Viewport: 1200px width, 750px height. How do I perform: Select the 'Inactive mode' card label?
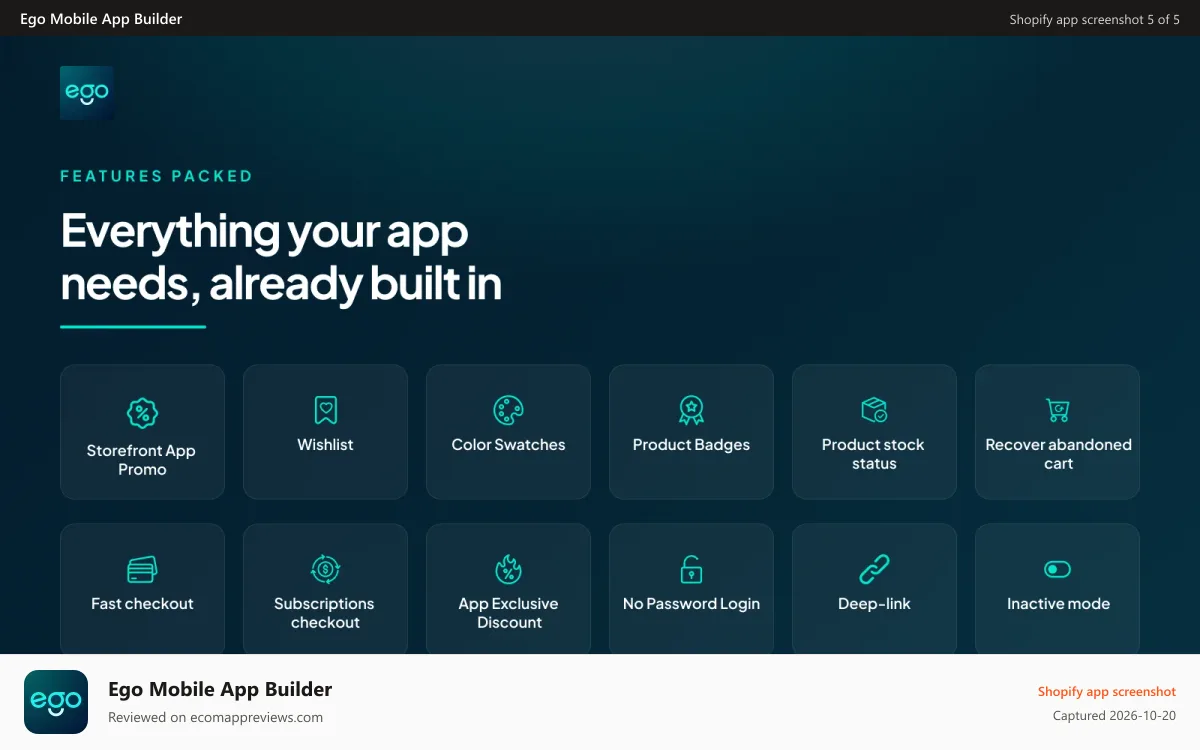[x=1058, y=604]
